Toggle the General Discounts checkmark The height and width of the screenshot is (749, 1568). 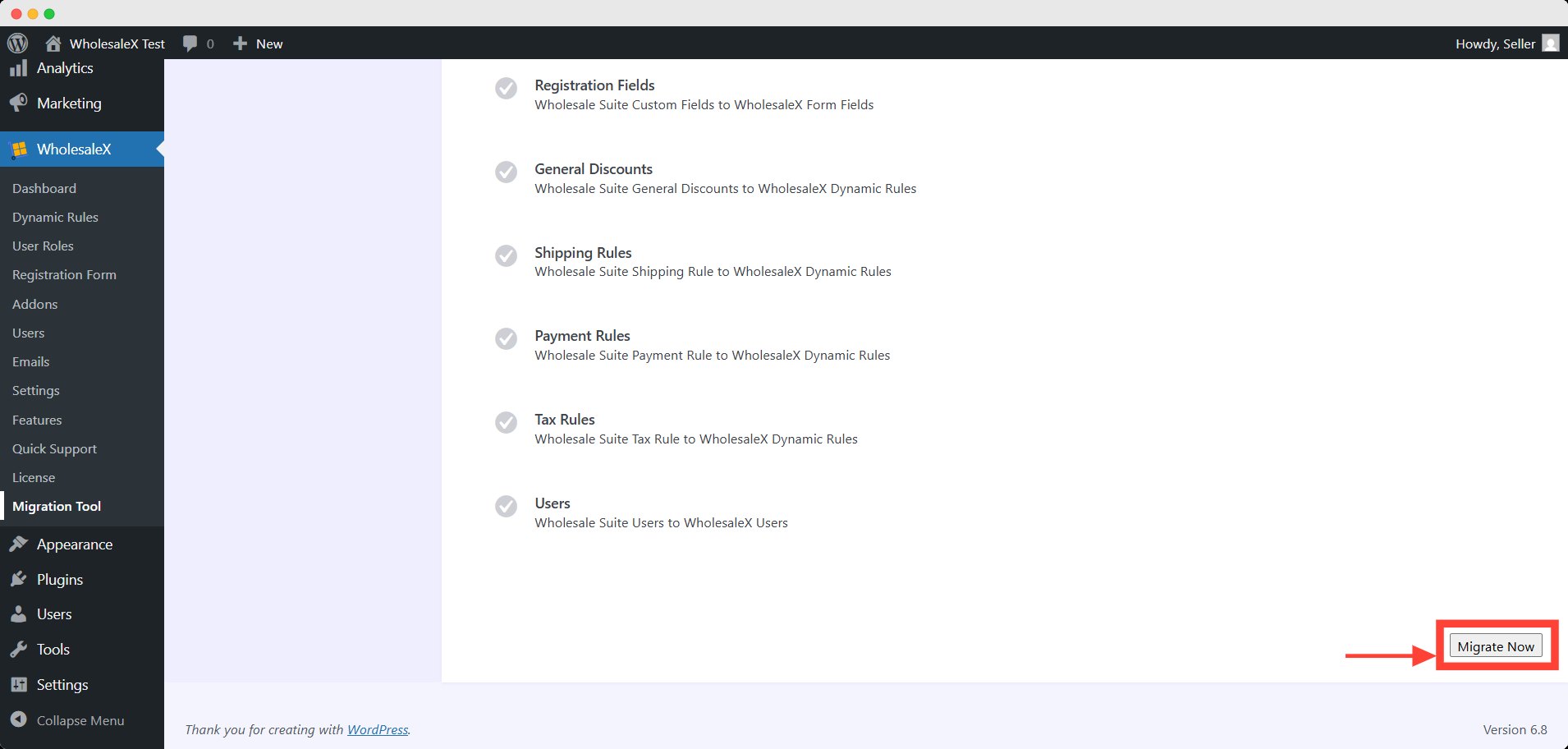(507, 172)
